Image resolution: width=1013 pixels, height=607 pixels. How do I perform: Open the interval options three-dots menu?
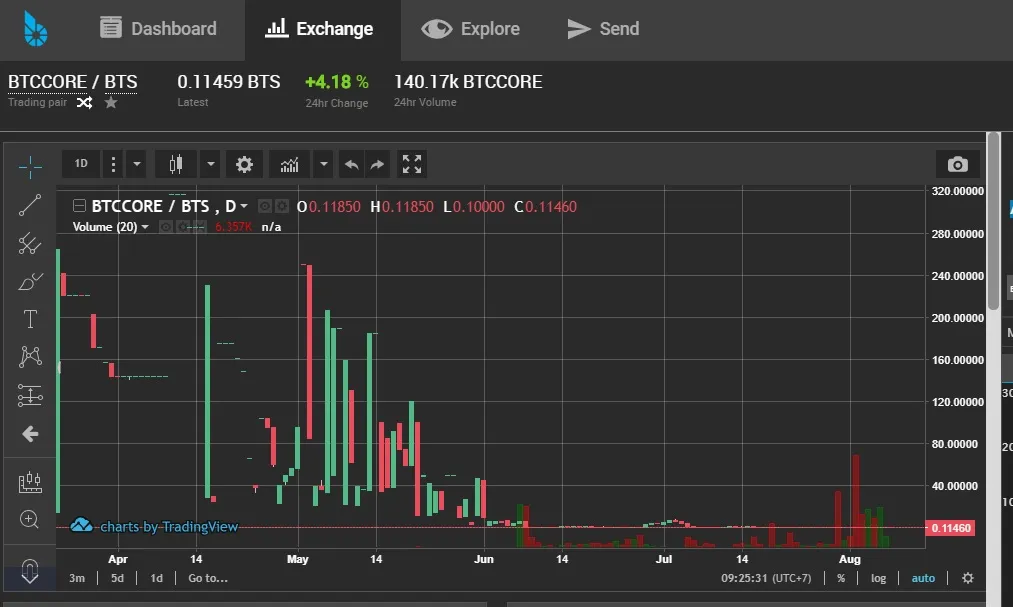pyautogui.click(x=113, y=164)
